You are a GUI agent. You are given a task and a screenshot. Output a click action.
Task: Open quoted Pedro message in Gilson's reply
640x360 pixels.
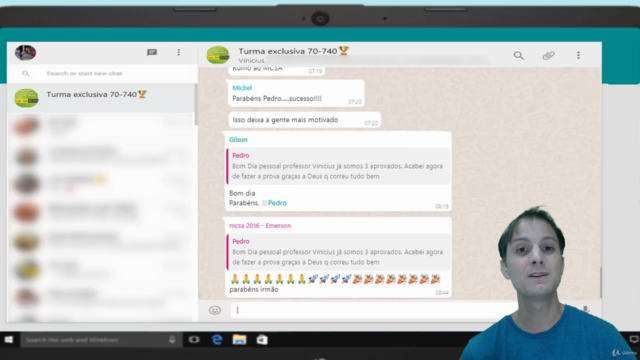coord(338,166)
